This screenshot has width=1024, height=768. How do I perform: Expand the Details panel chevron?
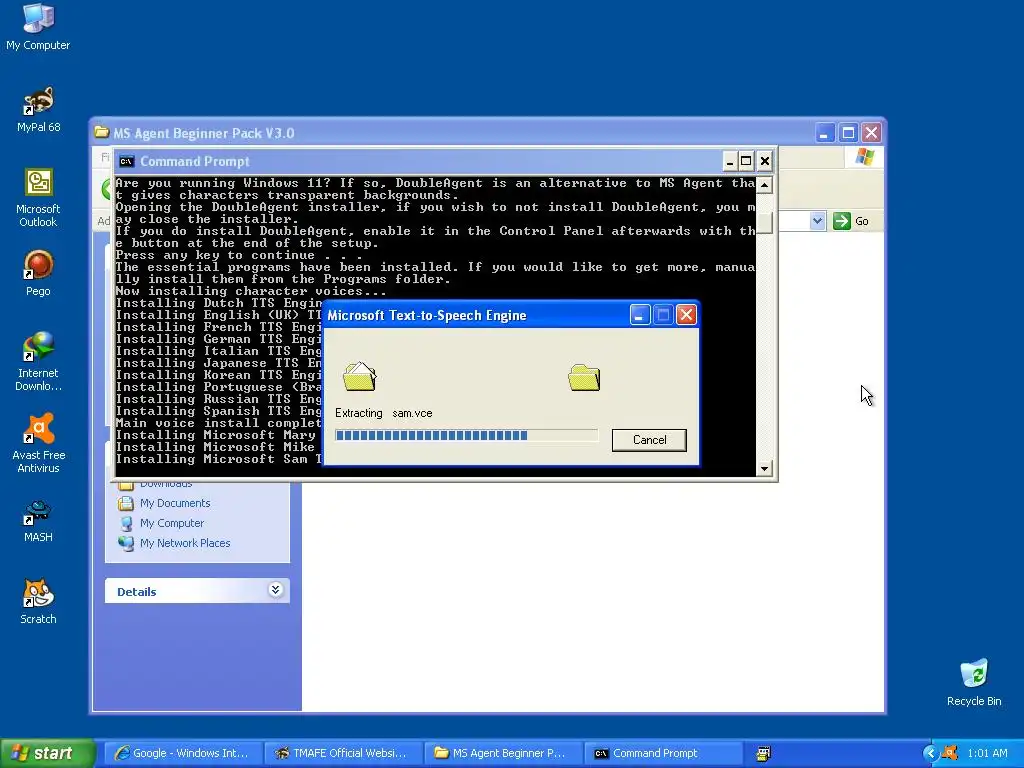point(276,590)
